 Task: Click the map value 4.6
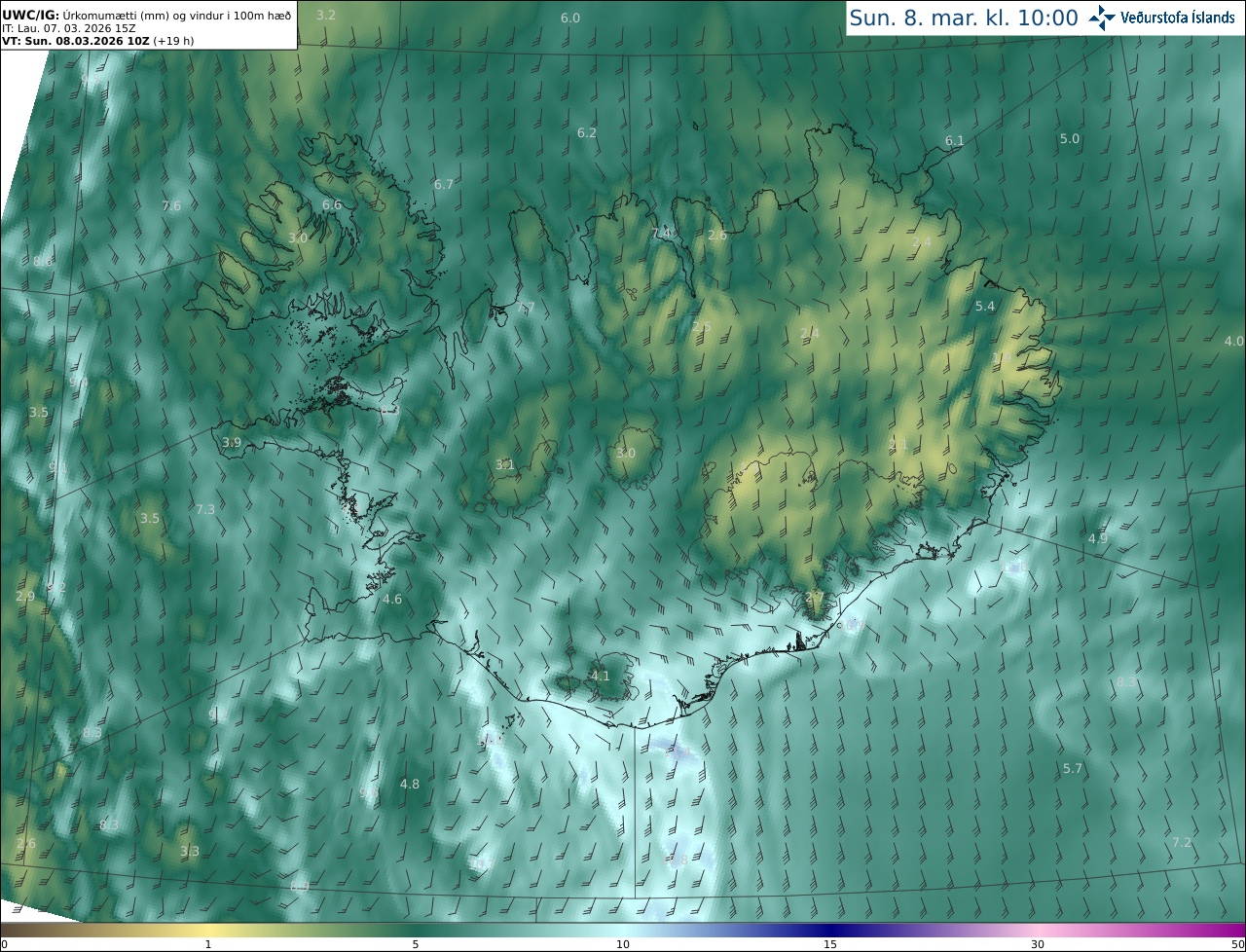[x=392, y=600]
